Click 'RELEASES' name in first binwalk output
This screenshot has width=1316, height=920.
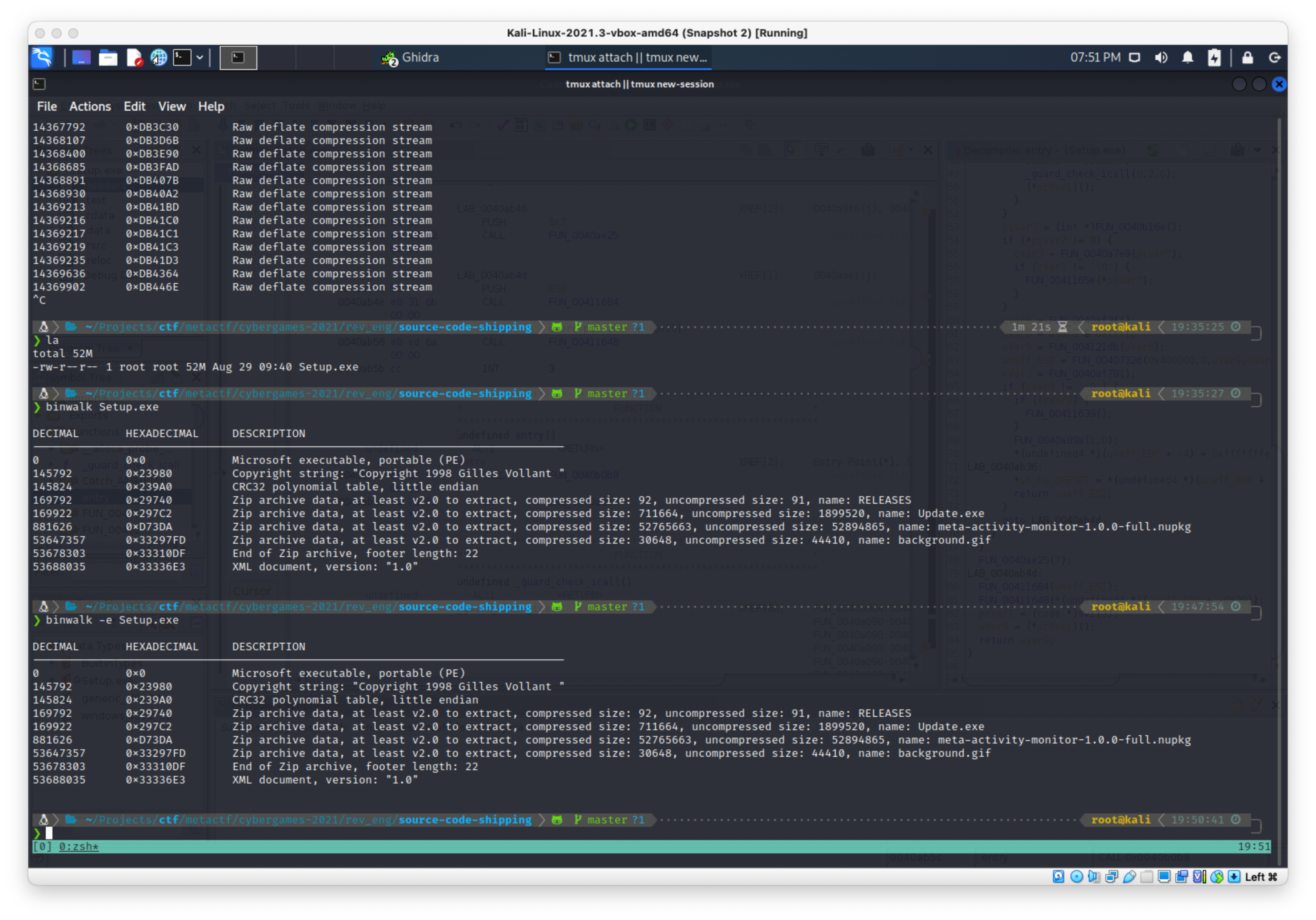884,500
